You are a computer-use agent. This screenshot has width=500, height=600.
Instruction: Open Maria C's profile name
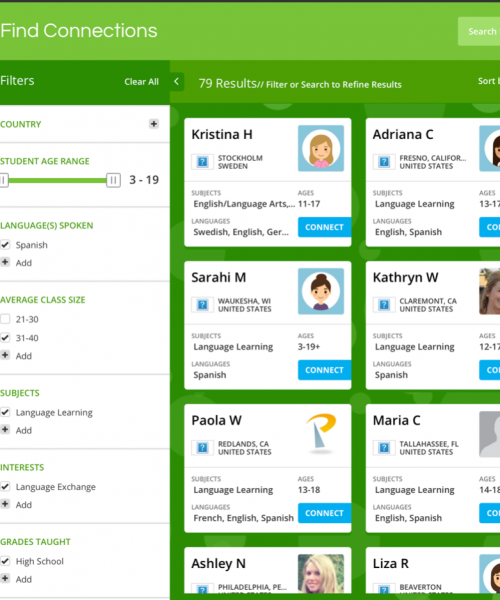coord(396,421)
